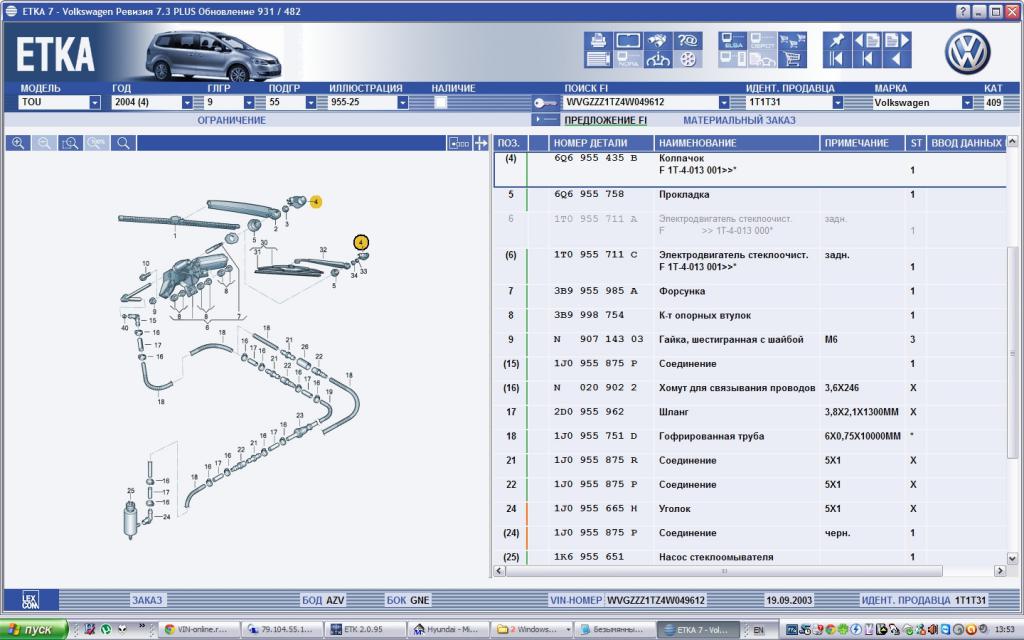
Task: Zoom in on the illustration
Action: coord(18,143)
